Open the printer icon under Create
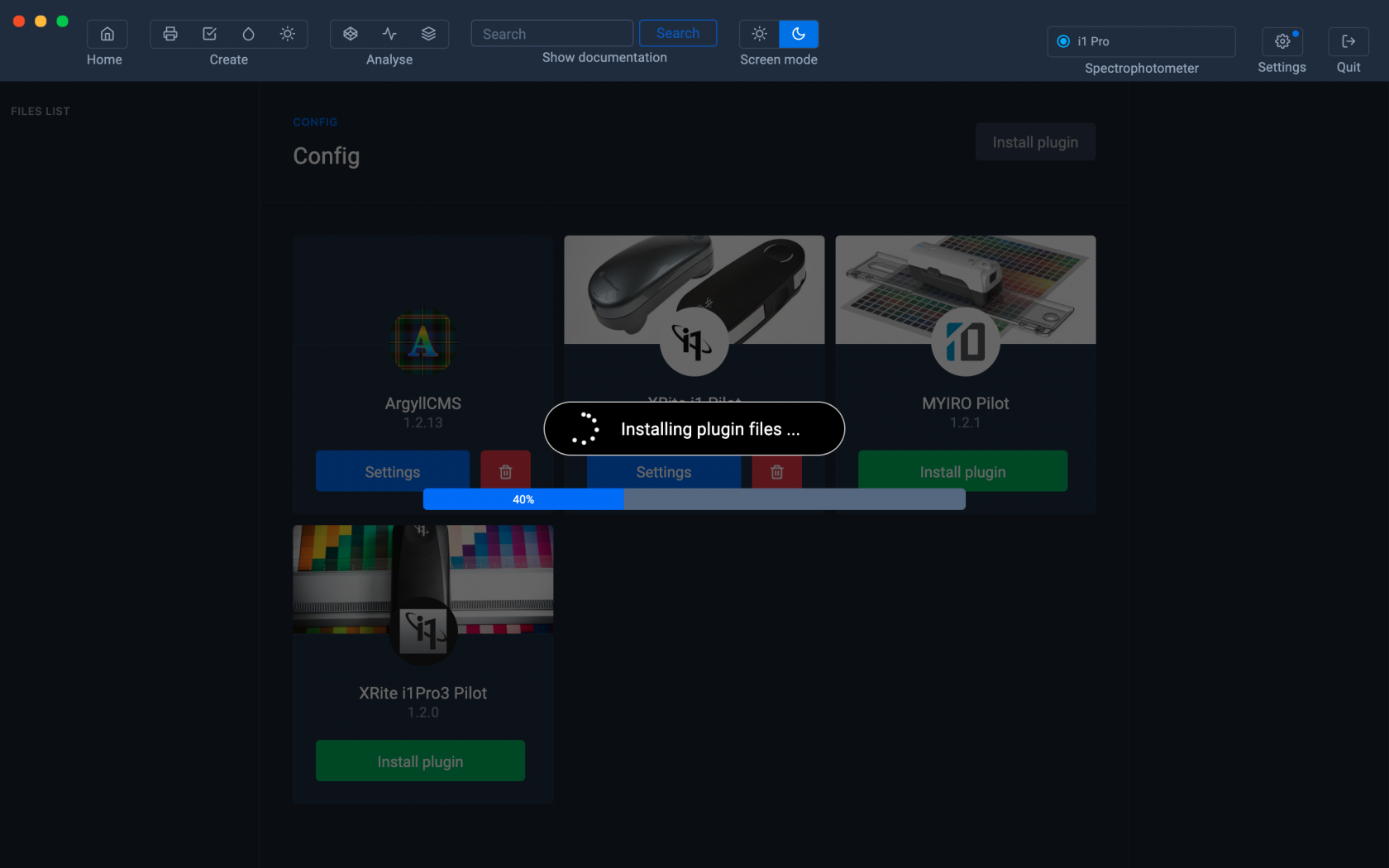This screenshot has height=868, width=1389. click(x=170, y=34)
